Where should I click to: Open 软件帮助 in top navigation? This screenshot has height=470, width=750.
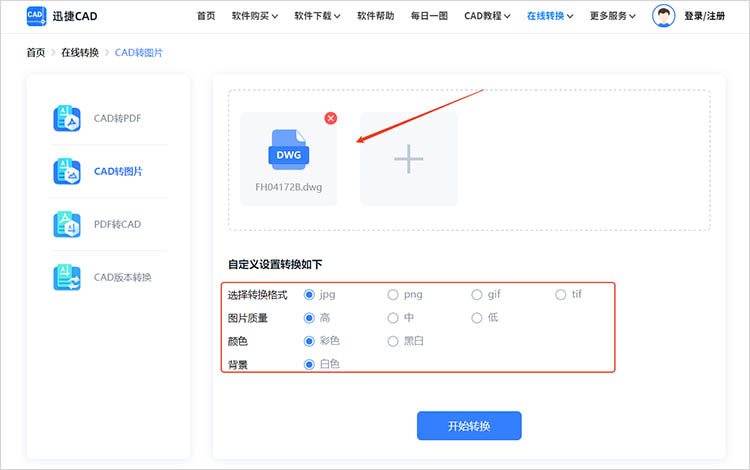click(x=375, y=16)
